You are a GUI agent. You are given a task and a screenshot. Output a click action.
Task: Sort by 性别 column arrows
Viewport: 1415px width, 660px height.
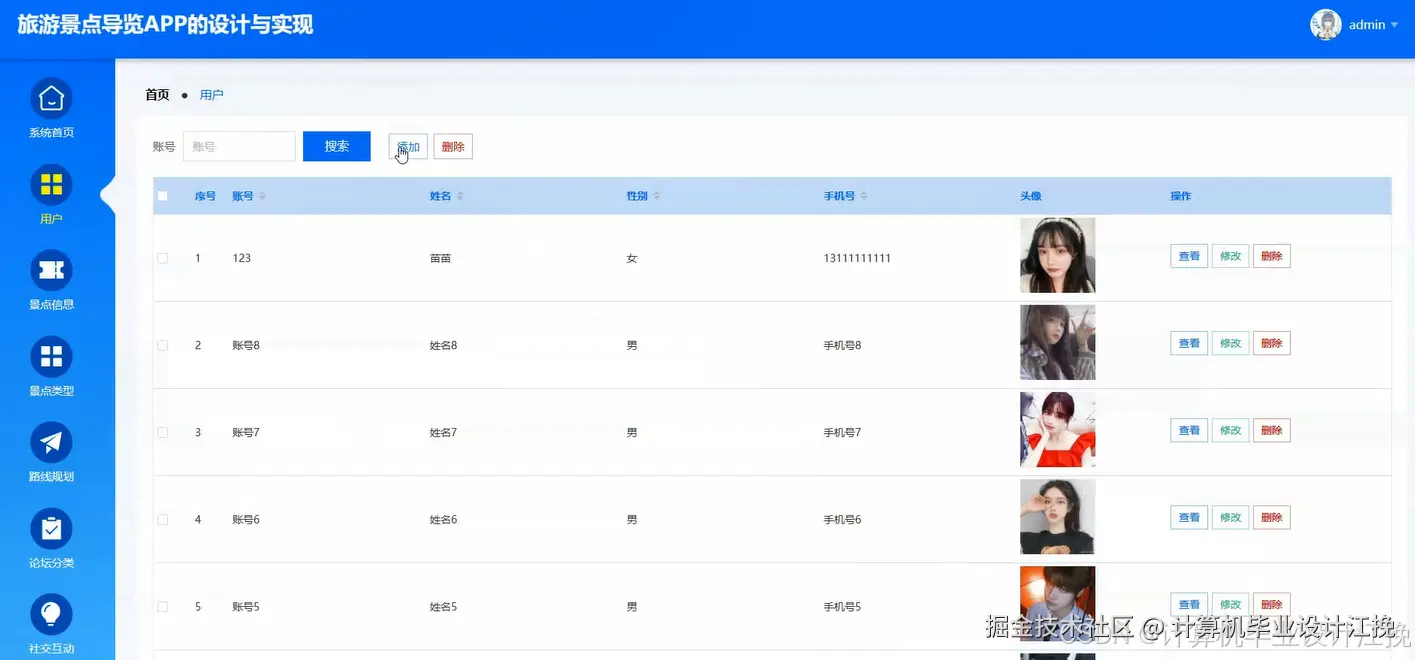click(657, 196)
